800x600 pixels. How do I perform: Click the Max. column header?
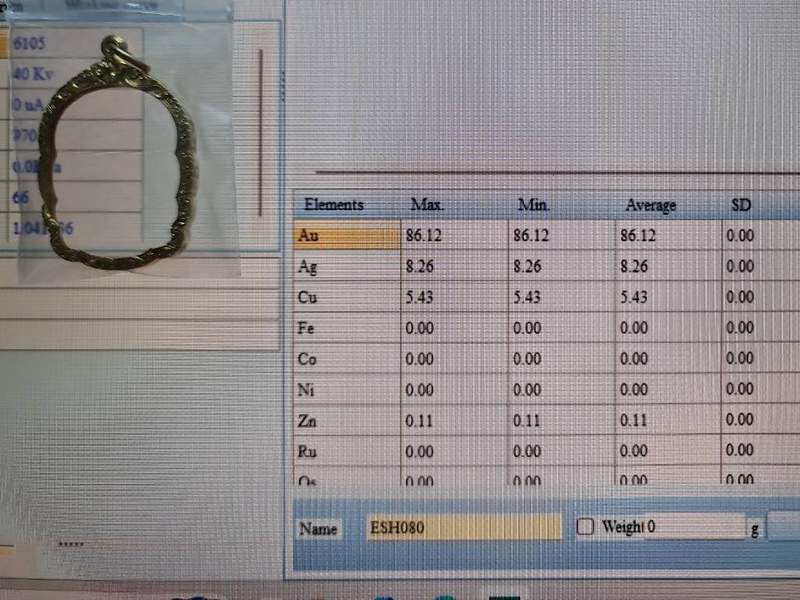[427, 205]
